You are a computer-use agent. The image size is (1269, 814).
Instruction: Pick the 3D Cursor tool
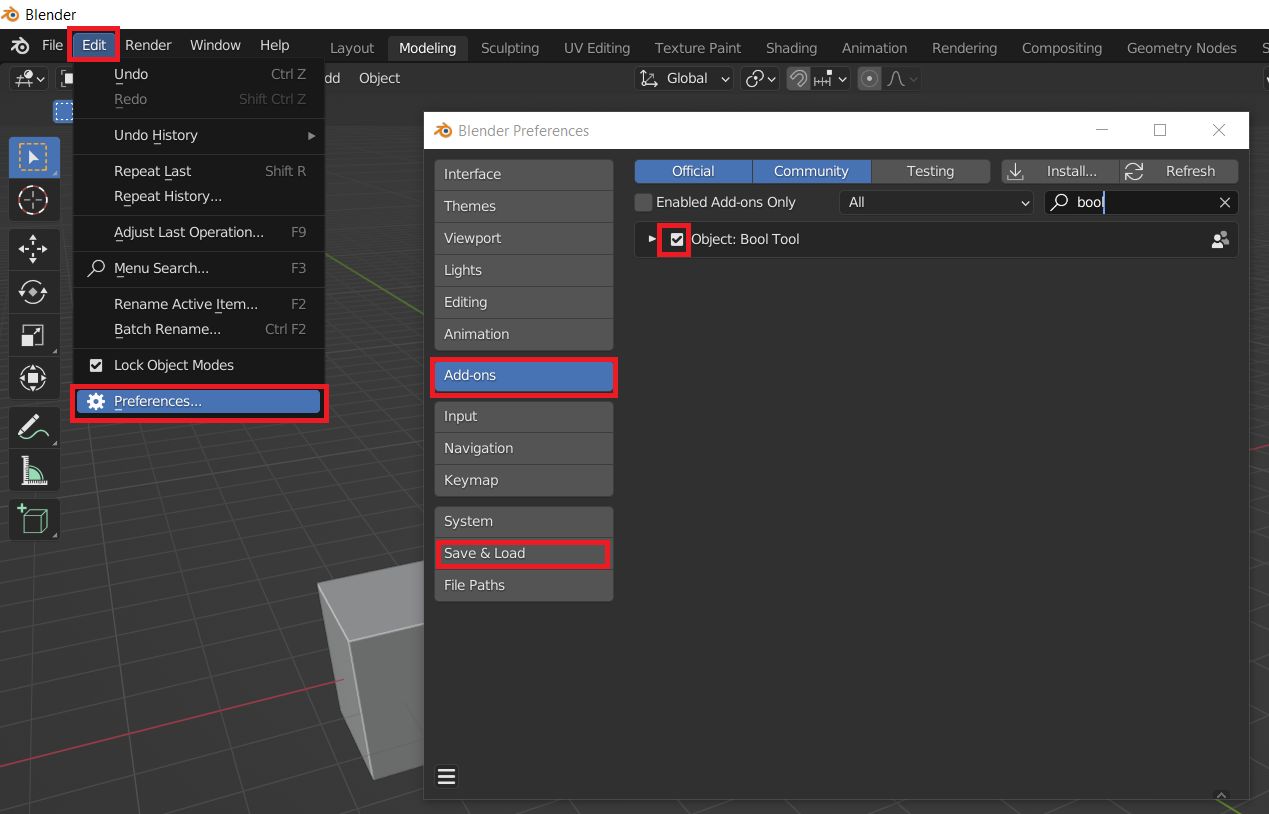tap(34, 201)
